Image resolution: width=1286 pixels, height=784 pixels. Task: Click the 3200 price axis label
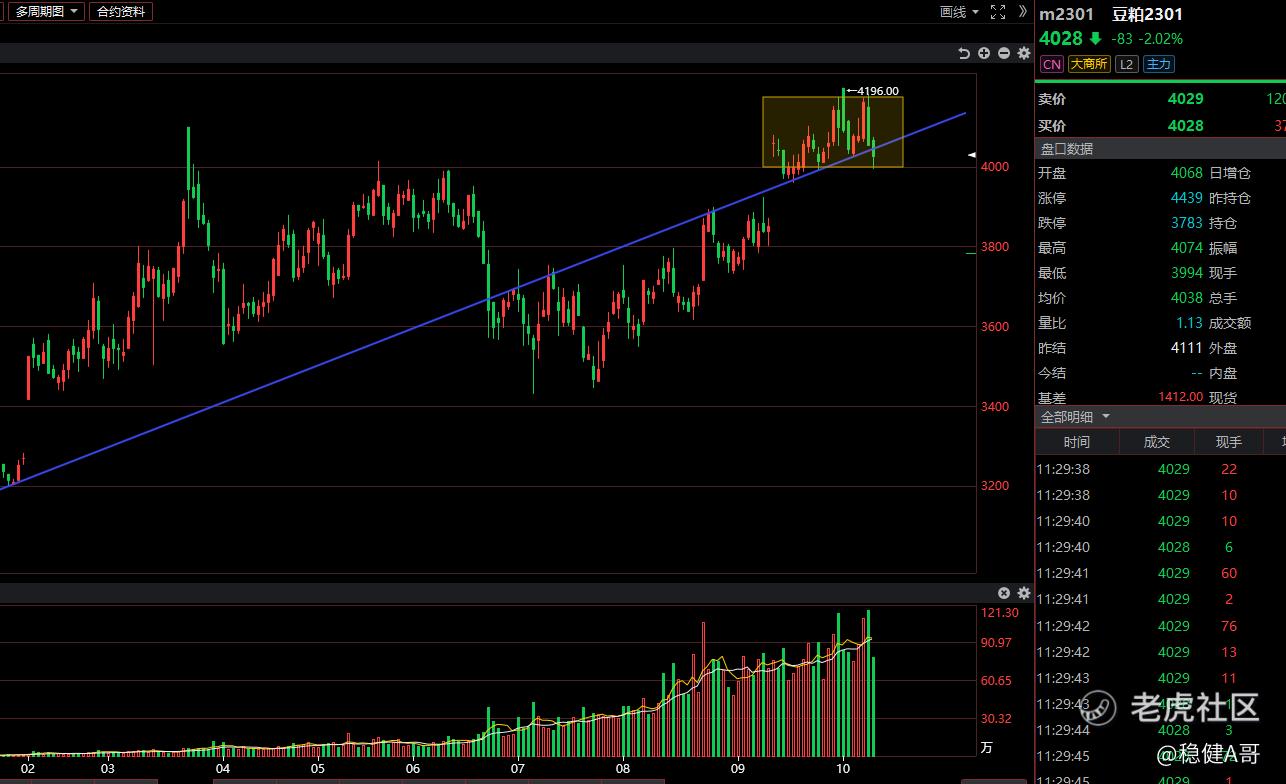pos(995,486)
